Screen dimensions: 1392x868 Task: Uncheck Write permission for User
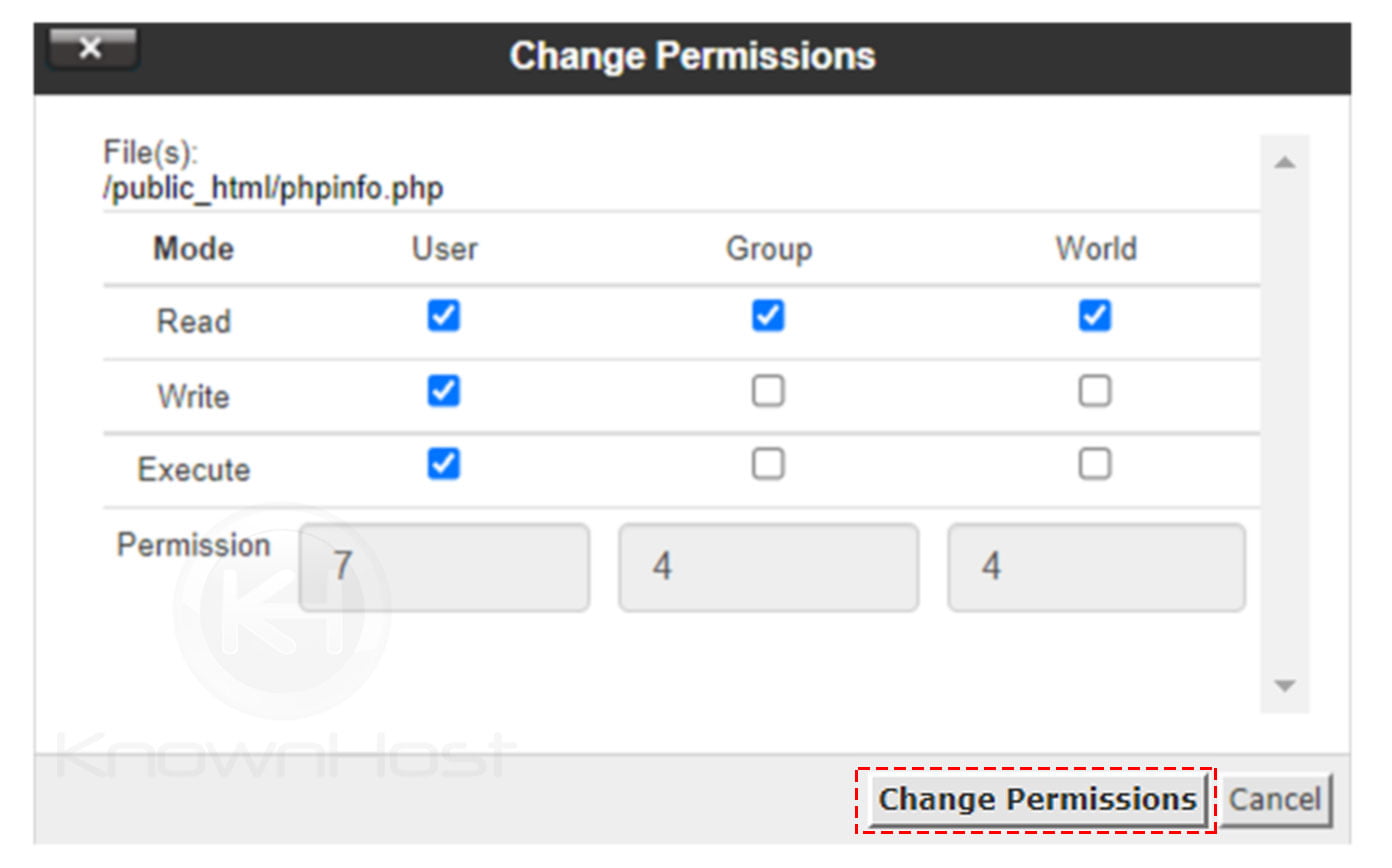(x=444, y=390)
